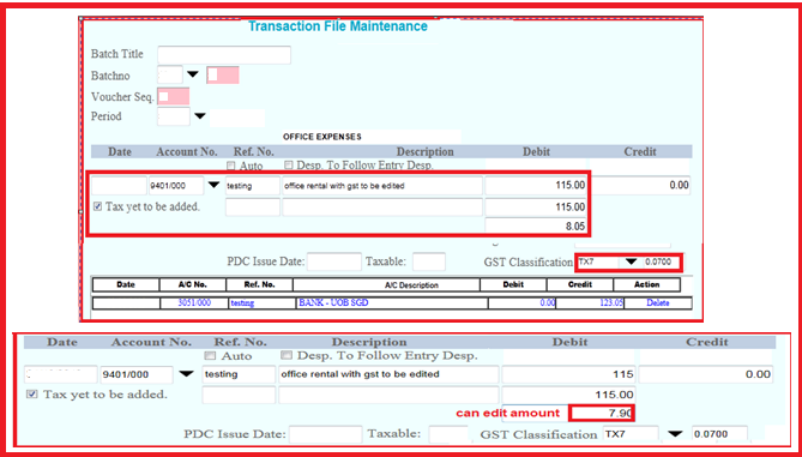Toggle 'Tax yet to be added' in lower form
805x460 pixels.
pos(32,394)
